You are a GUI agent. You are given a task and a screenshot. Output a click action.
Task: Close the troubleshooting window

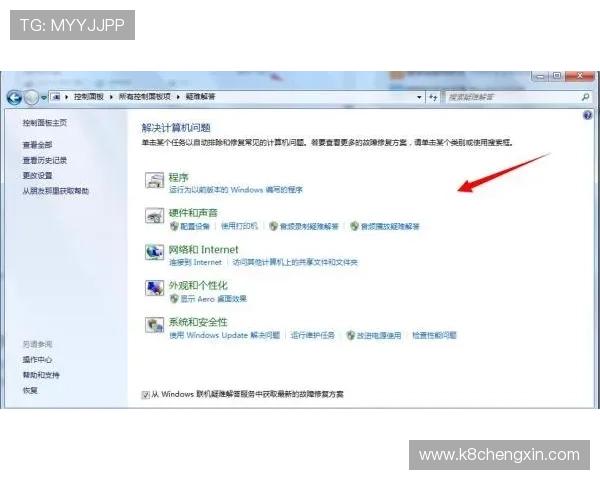[x=580, y=76]
